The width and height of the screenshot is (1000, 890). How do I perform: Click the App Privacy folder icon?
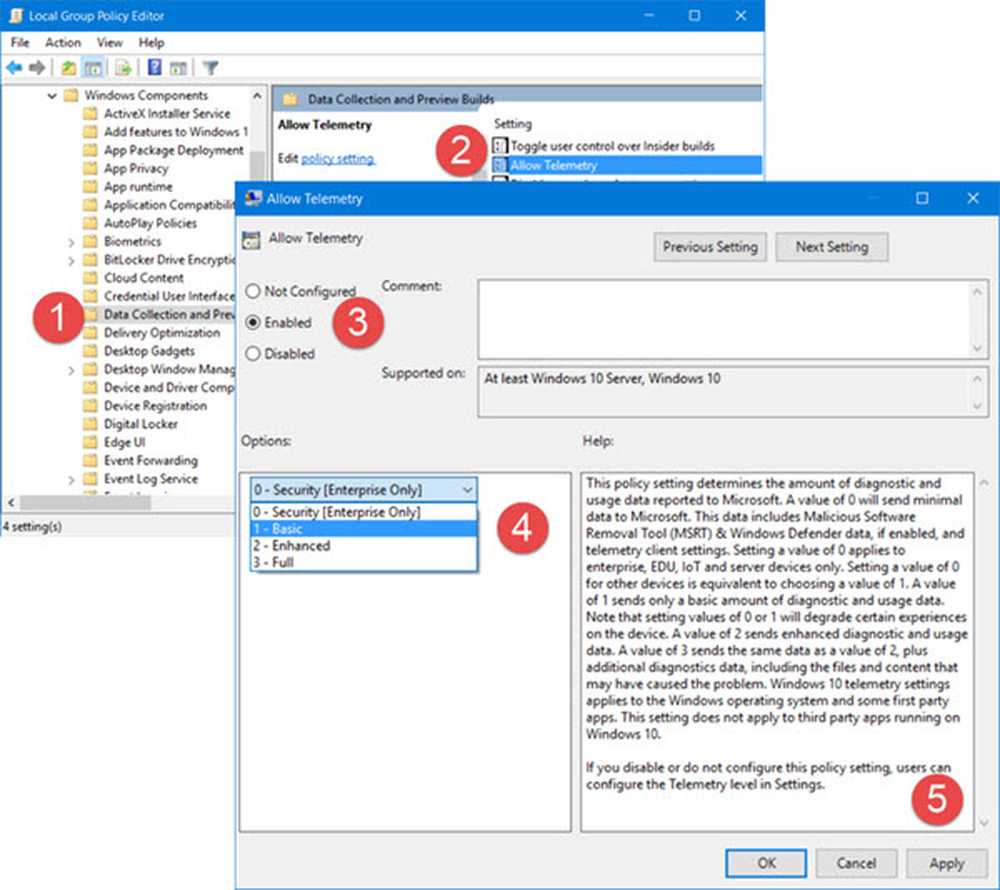pos(91,169)
